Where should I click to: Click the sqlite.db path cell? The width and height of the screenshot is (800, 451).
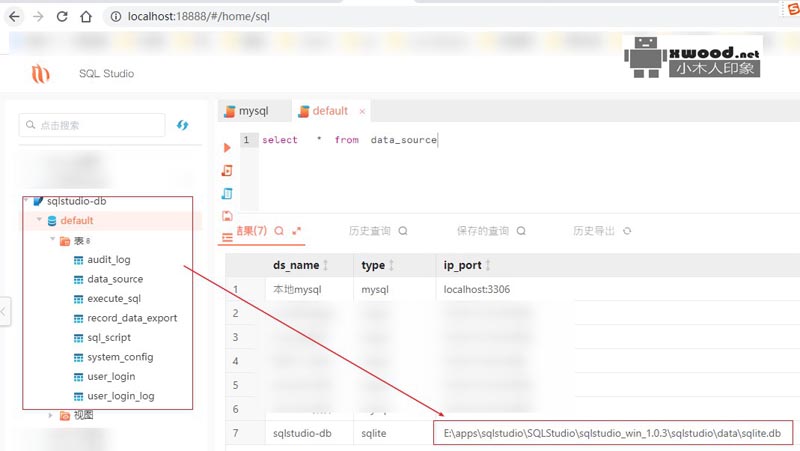612,433
